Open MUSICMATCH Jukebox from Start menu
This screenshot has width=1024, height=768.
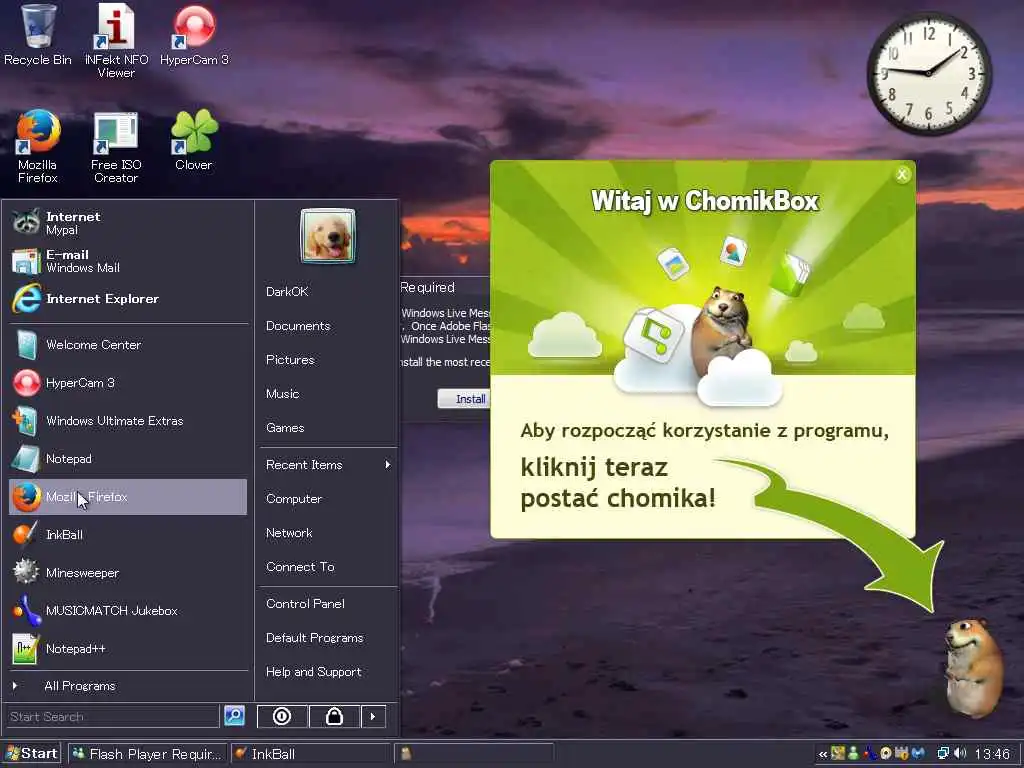click(x=128, y=611)
